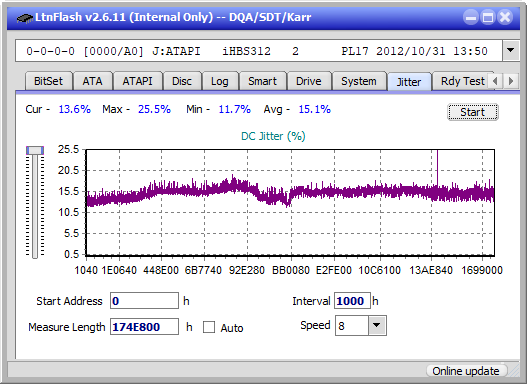The image size is (527, 384).
Task: Click the LtnFlash chip icon in title bar
Action: [25, 17]
